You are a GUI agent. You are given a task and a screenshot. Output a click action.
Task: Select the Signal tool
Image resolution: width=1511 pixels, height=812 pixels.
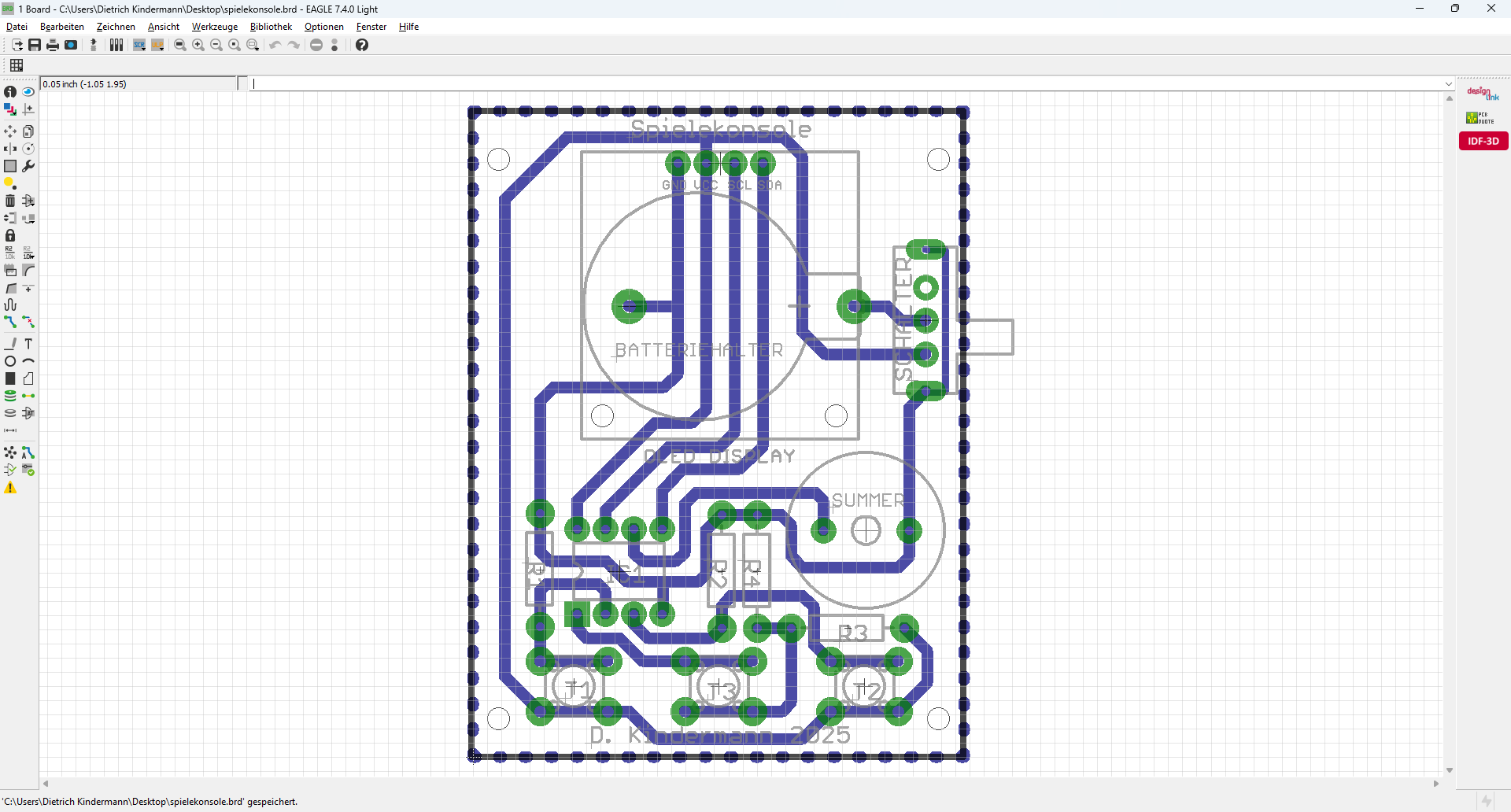click(x=28, y=396)
